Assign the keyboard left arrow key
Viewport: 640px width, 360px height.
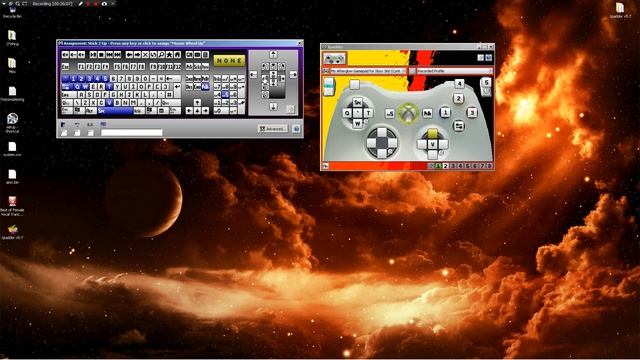(189, 111)
